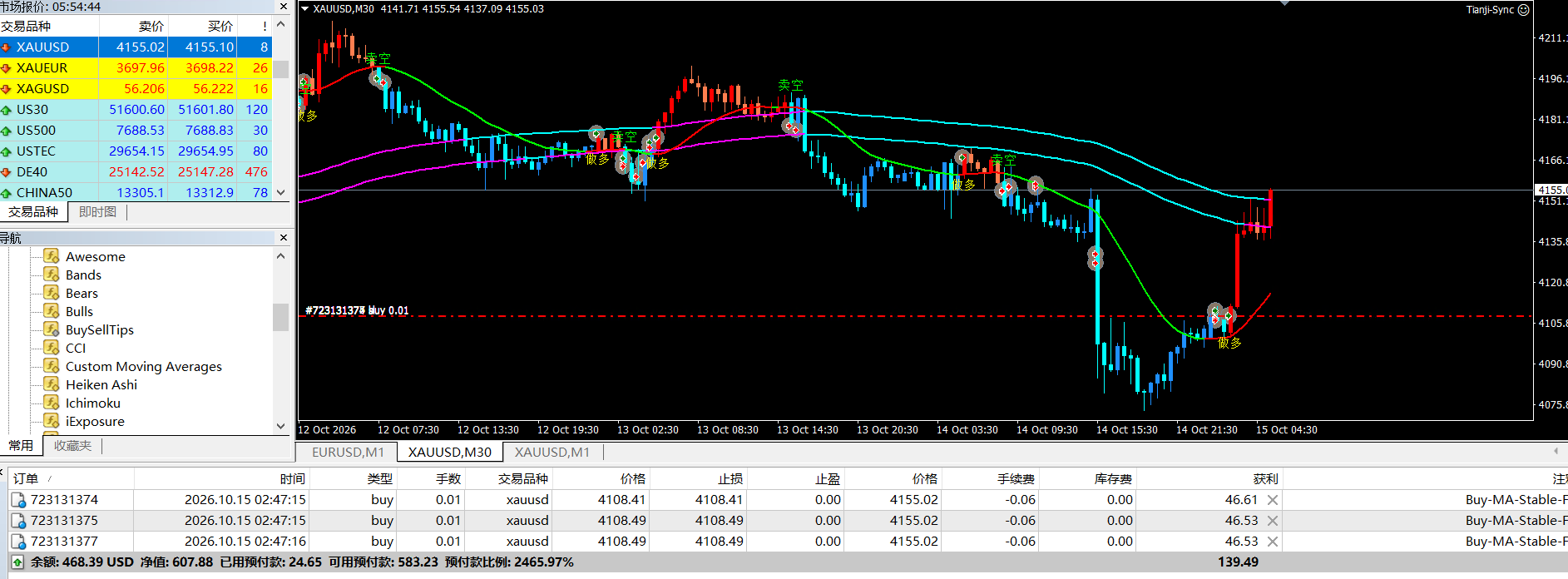
Task: Click the Market Watch scrollbar down arrow
Action: (x=281, y=192)
